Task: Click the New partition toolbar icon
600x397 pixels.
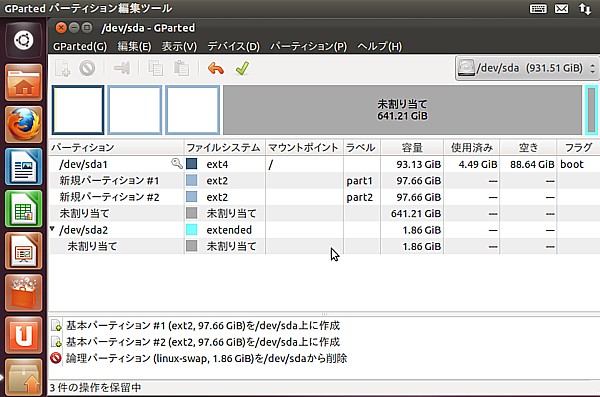Action: 62,69
